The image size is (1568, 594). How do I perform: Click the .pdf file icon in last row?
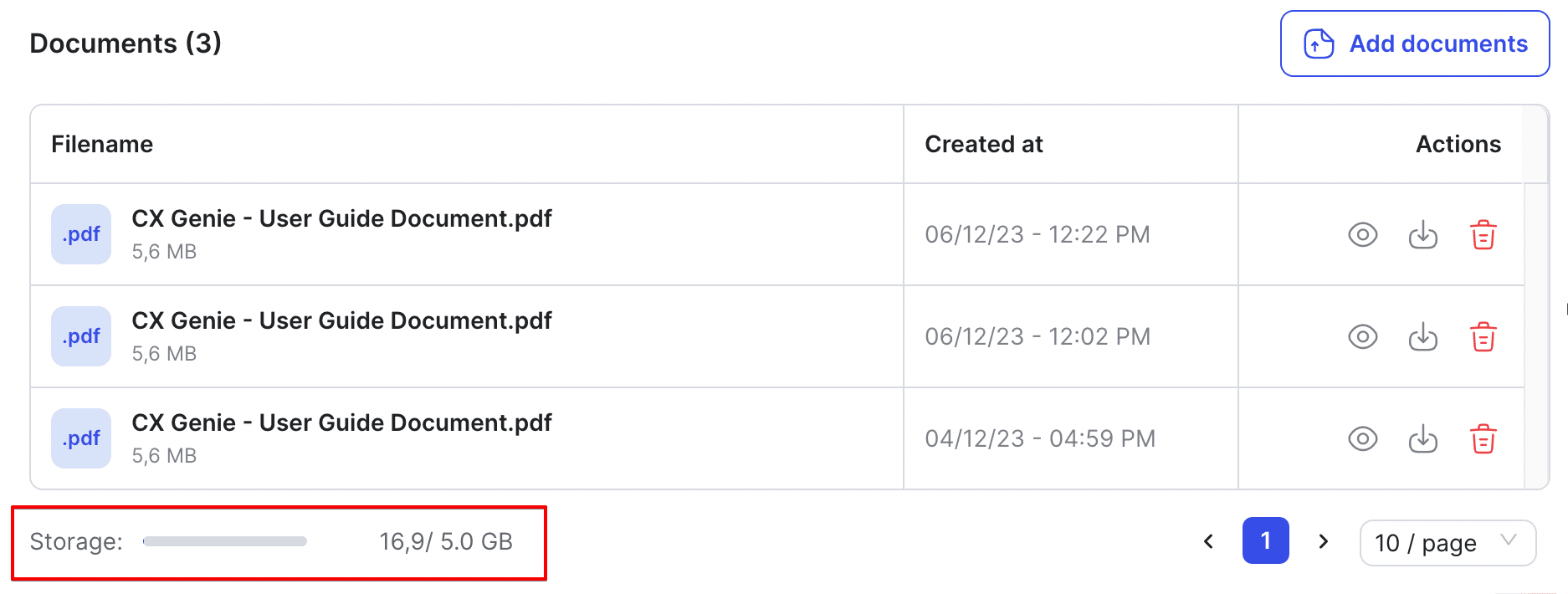coord(81,438)
